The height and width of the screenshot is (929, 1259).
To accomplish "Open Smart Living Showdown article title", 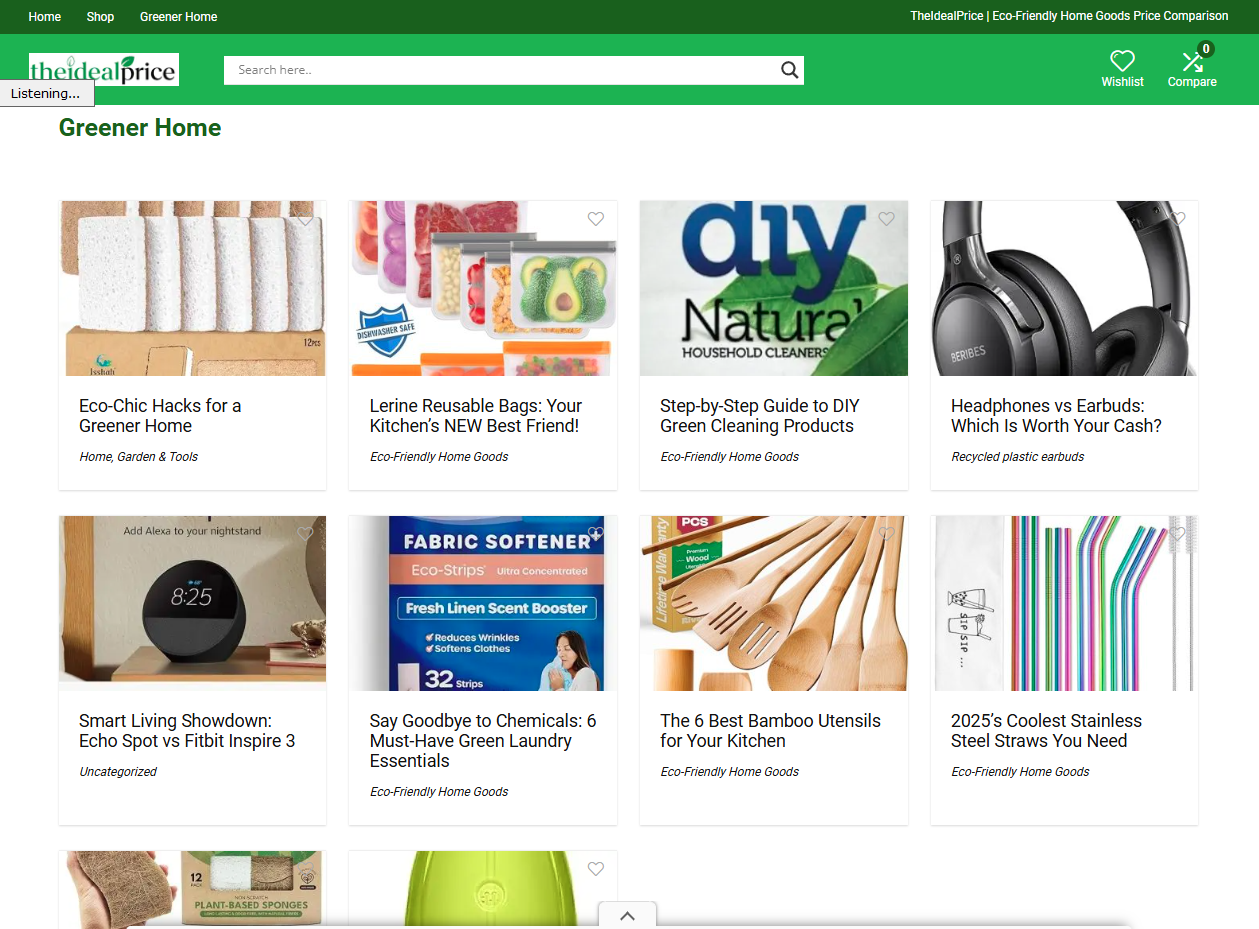I will click(x=187, y=731).
